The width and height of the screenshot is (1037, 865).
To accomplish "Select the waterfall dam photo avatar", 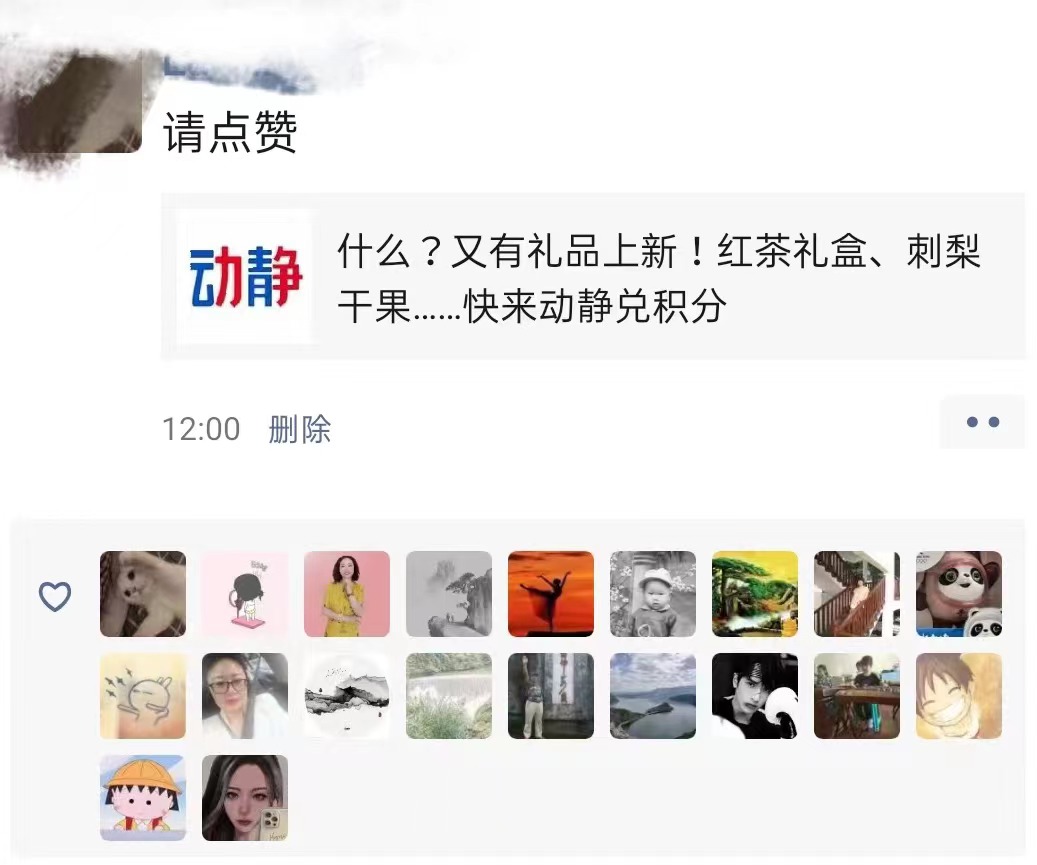I will pyautogui.click(x=449, y=696).
